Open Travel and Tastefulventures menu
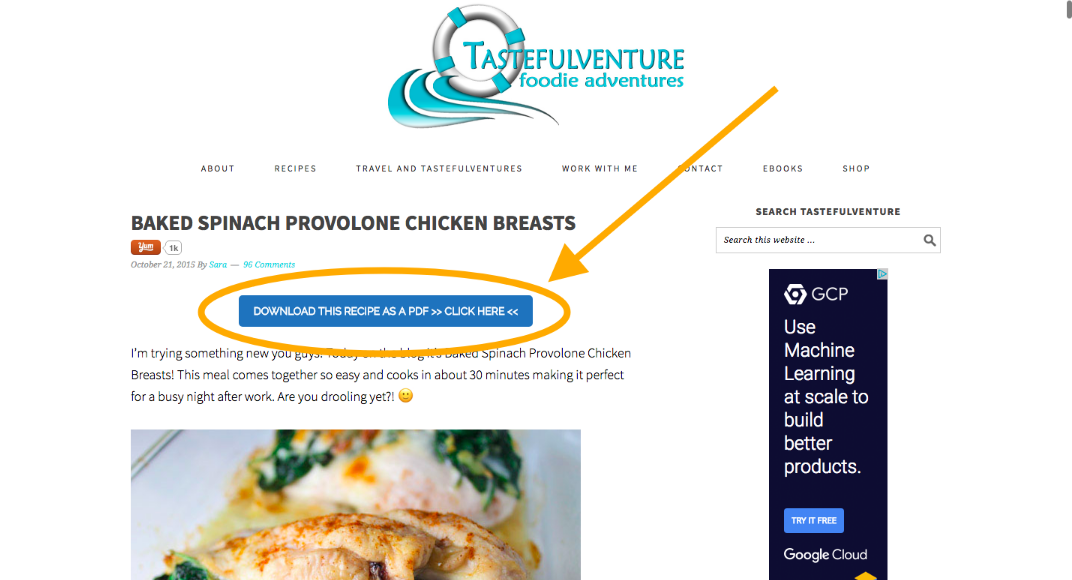This screenshot has width=1072, height=580. pyautogui.click(x=439, y=168)
